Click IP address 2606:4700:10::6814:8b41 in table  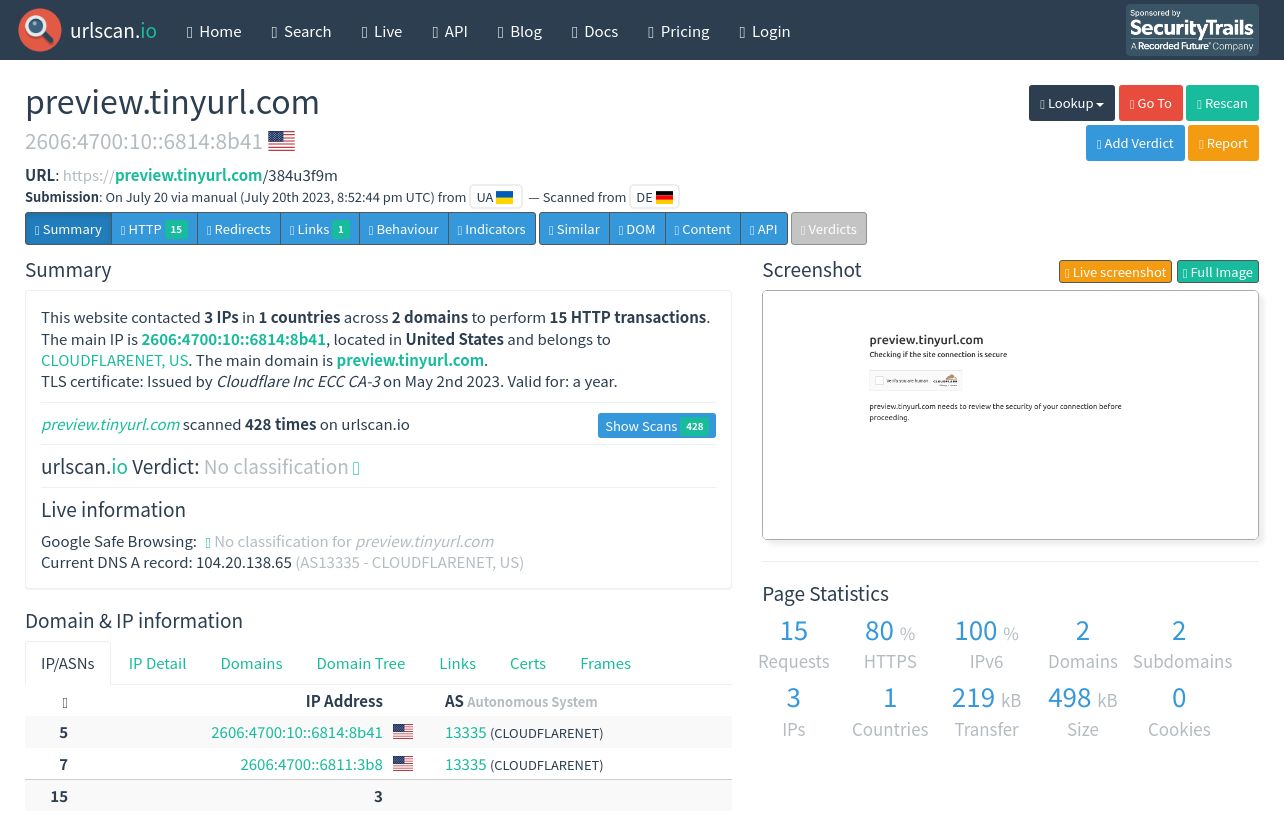pos(297,732)
